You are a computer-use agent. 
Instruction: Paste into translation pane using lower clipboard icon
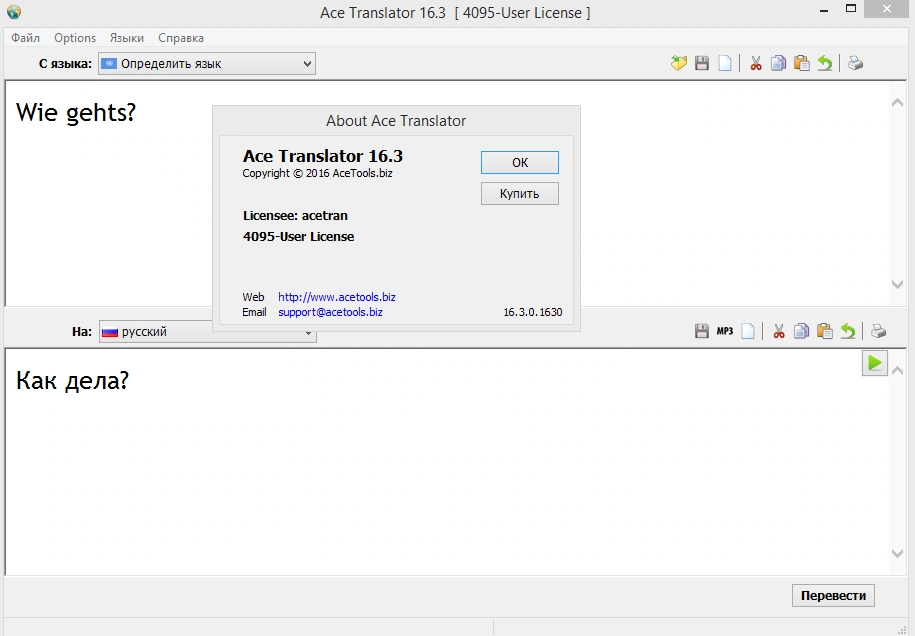tap(825, 331)
